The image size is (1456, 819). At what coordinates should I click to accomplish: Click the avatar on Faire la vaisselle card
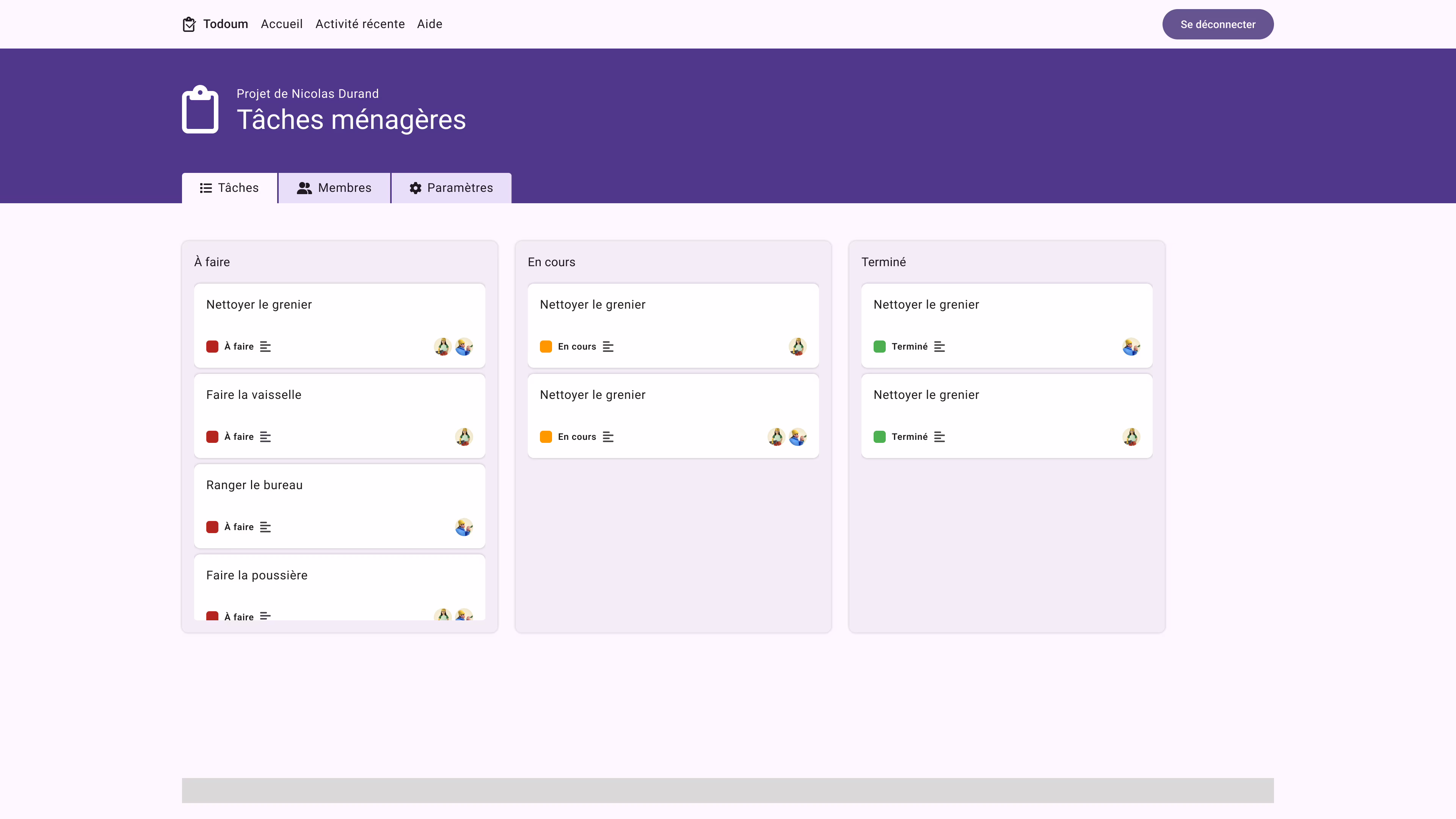coord(464,437)
